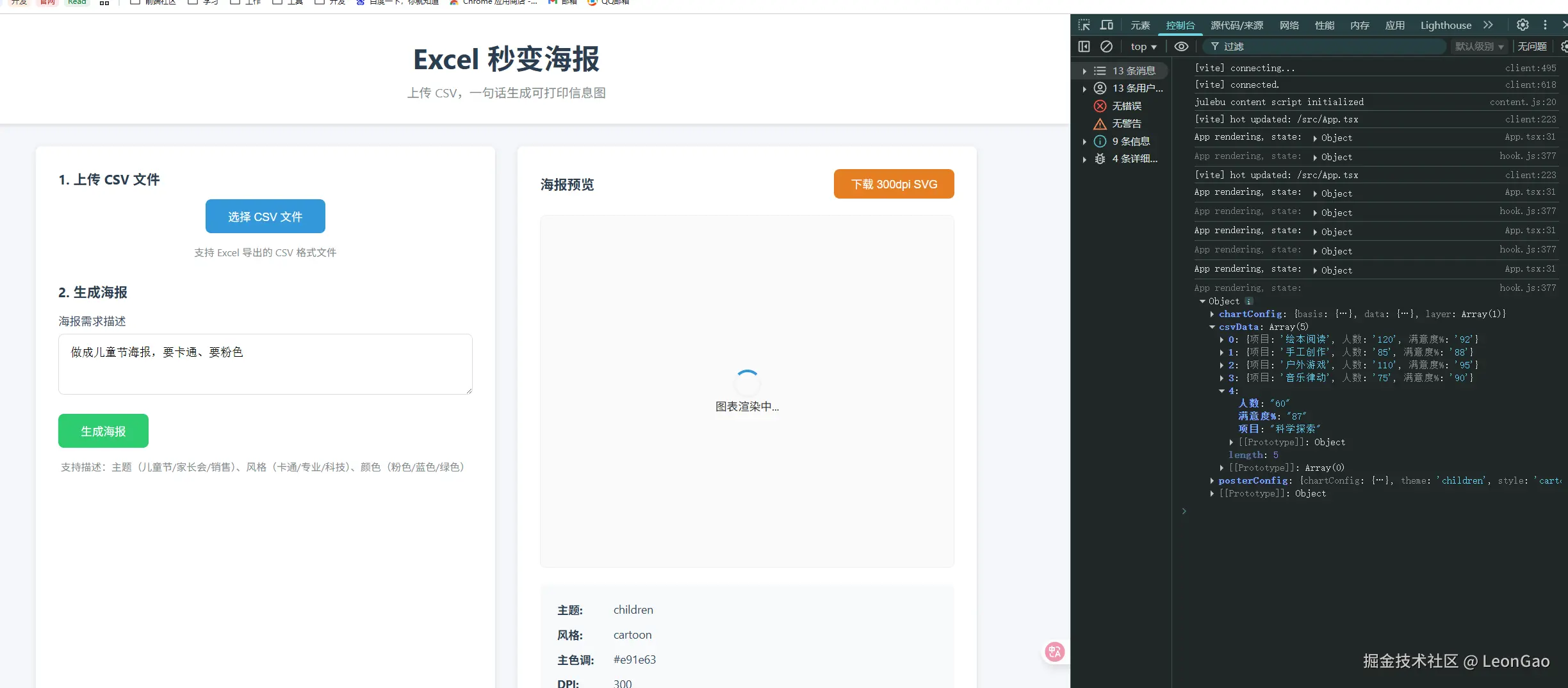Open the client:618 source link
This screenshot has height=688, width=1568.
pyautogui.click(x=1530, y=85)
